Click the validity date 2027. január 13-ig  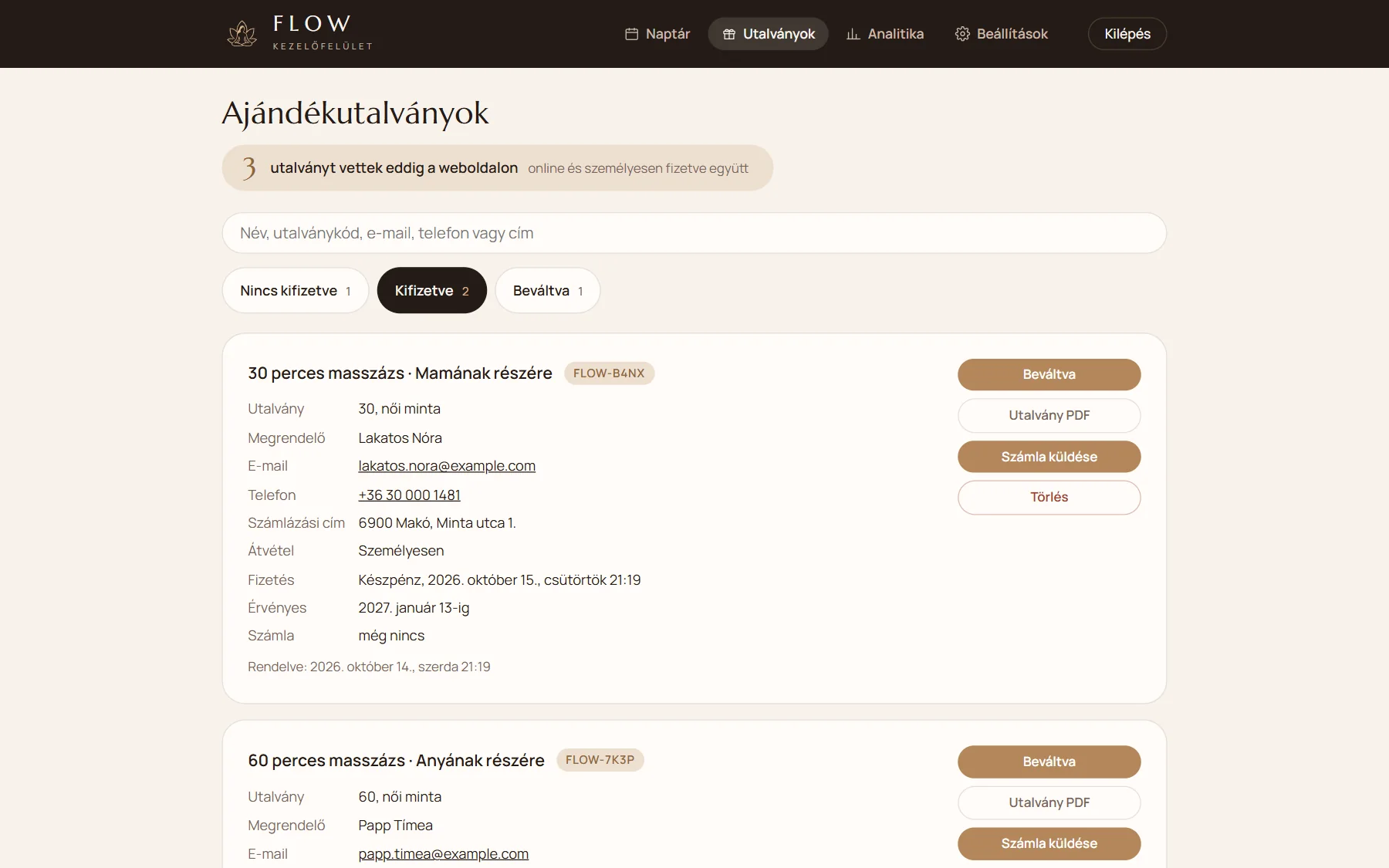[414, 608]
